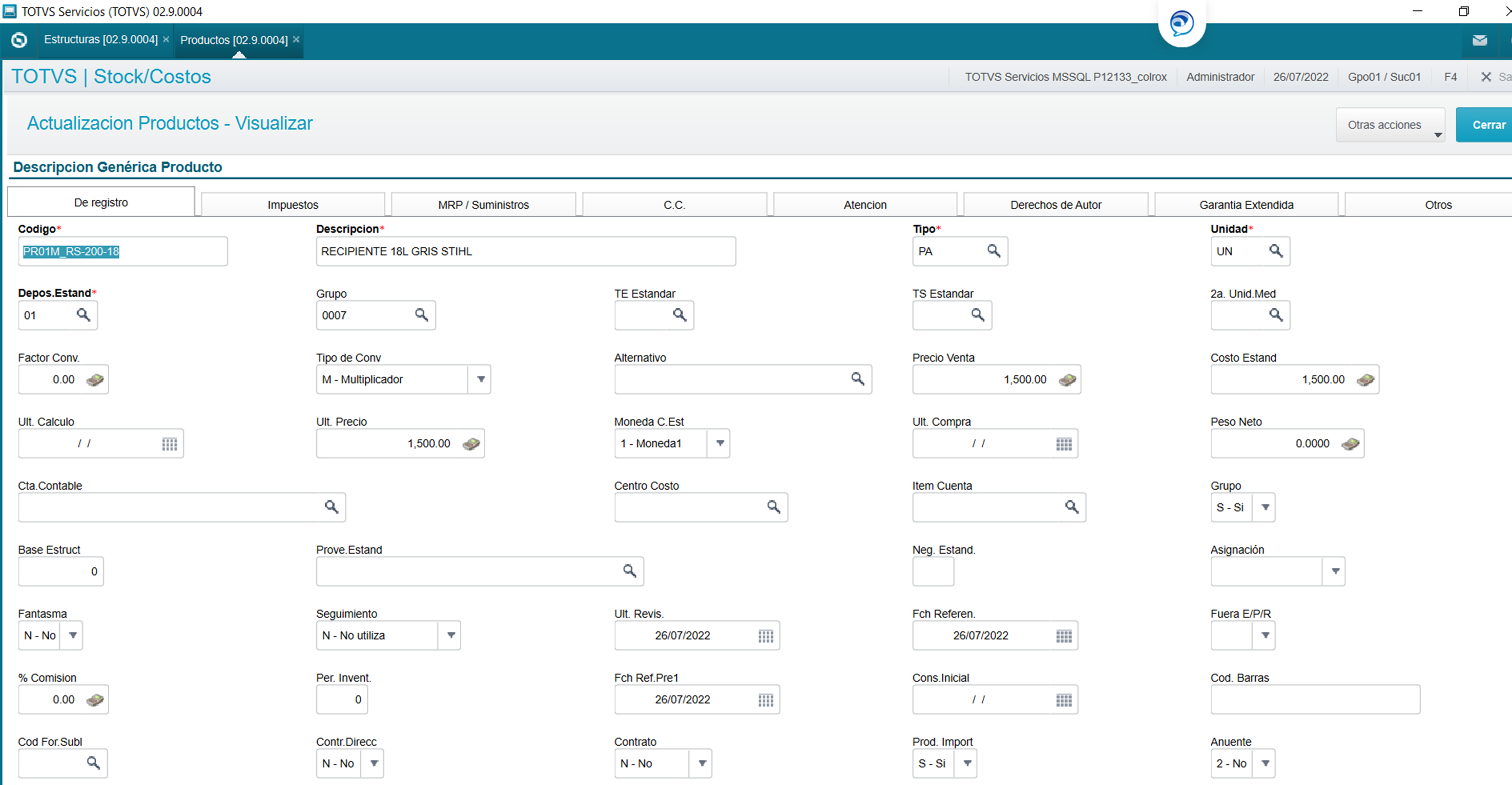This screenshot has height=785, width=1512.
Task: Click Gpo01 / Suc01 header entry
Action: coord(1384,77)
